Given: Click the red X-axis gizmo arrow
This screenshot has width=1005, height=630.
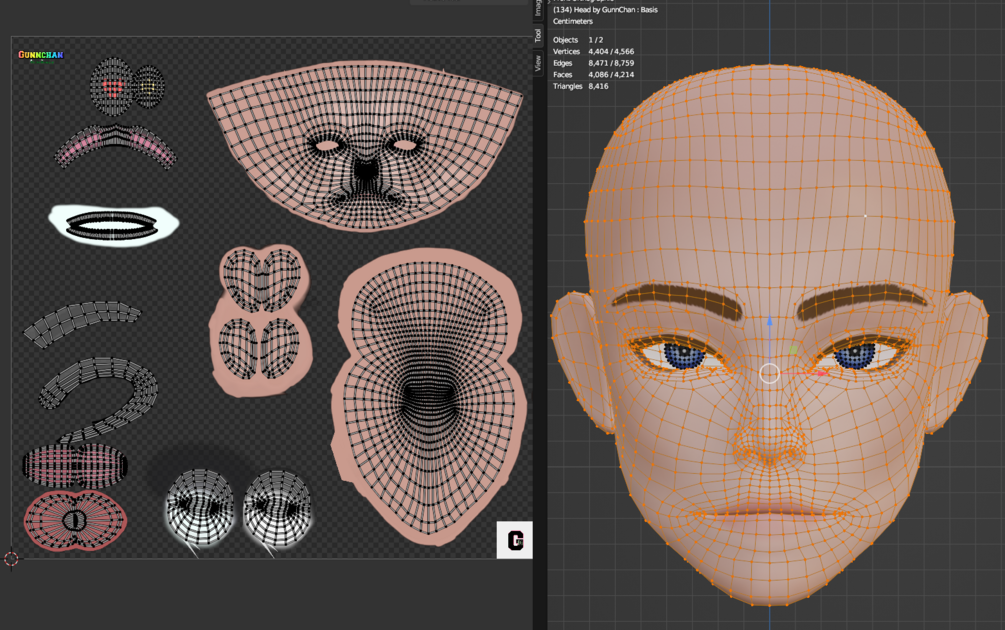Looking at the screenshot, I should pos(822,373).
